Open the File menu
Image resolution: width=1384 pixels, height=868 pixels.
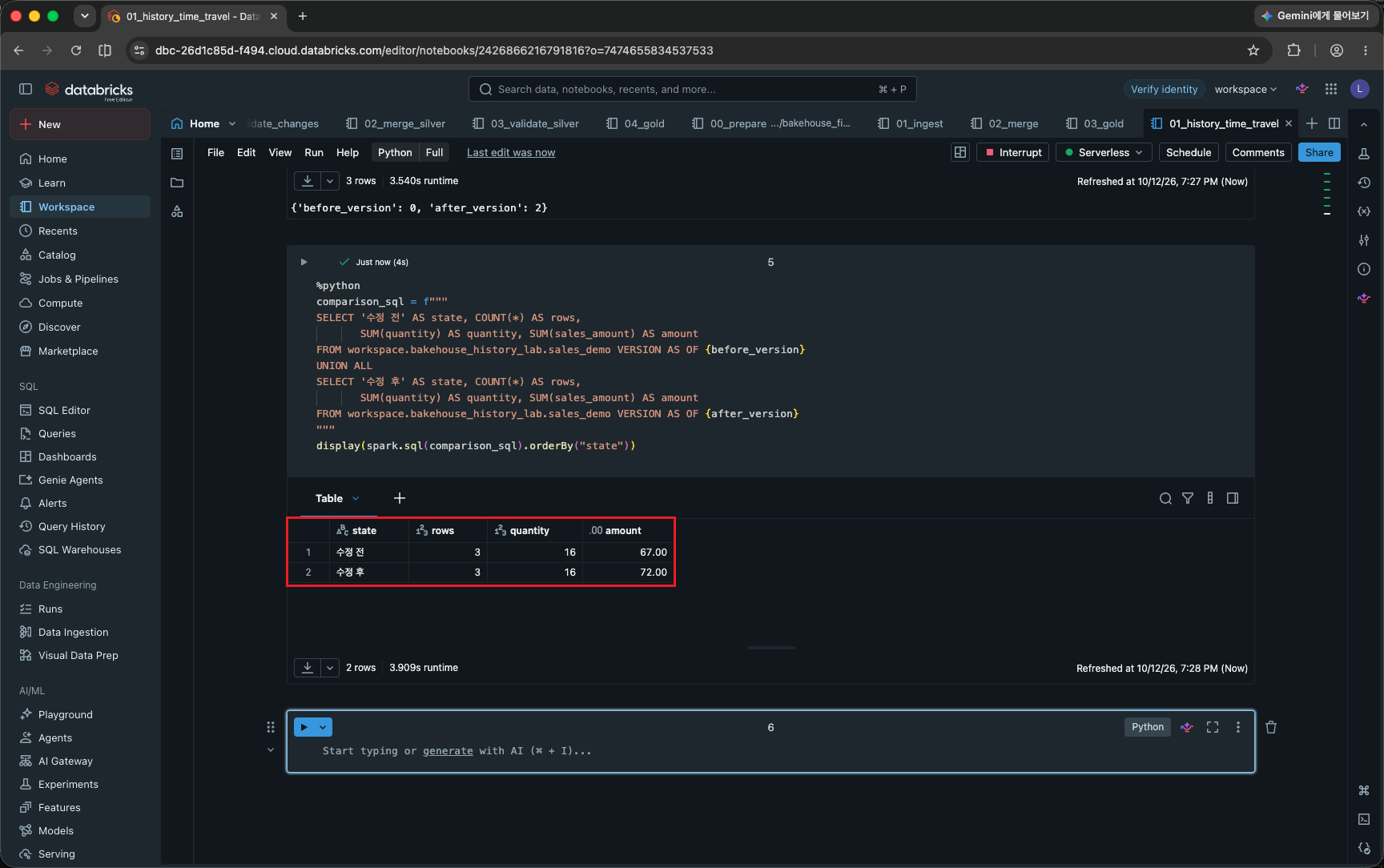[215, 152]
